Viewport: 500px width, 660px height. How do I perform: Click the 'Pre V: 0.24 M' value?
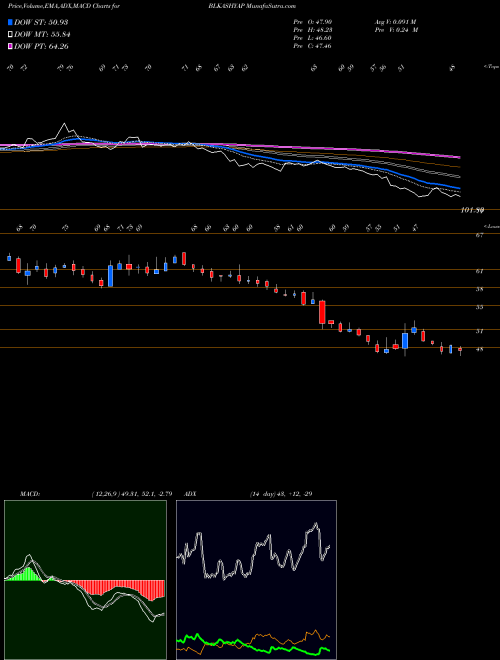click(x=396, y=30)
